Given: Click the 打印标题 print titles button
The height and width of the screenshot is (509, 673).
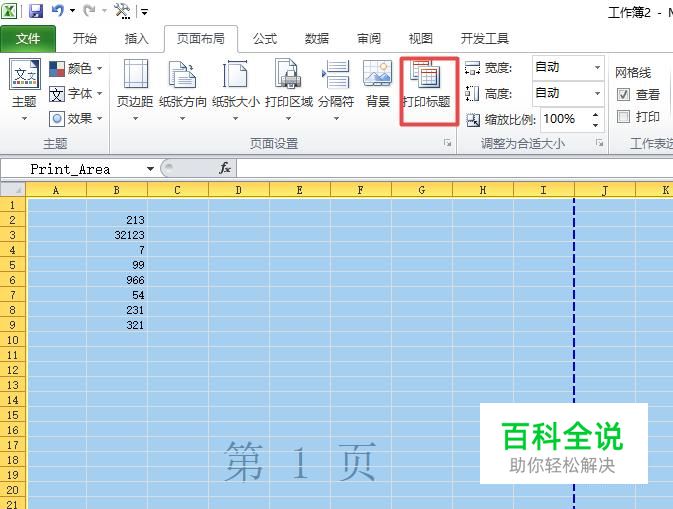Looking at the screenshot, I should [427, 84].
